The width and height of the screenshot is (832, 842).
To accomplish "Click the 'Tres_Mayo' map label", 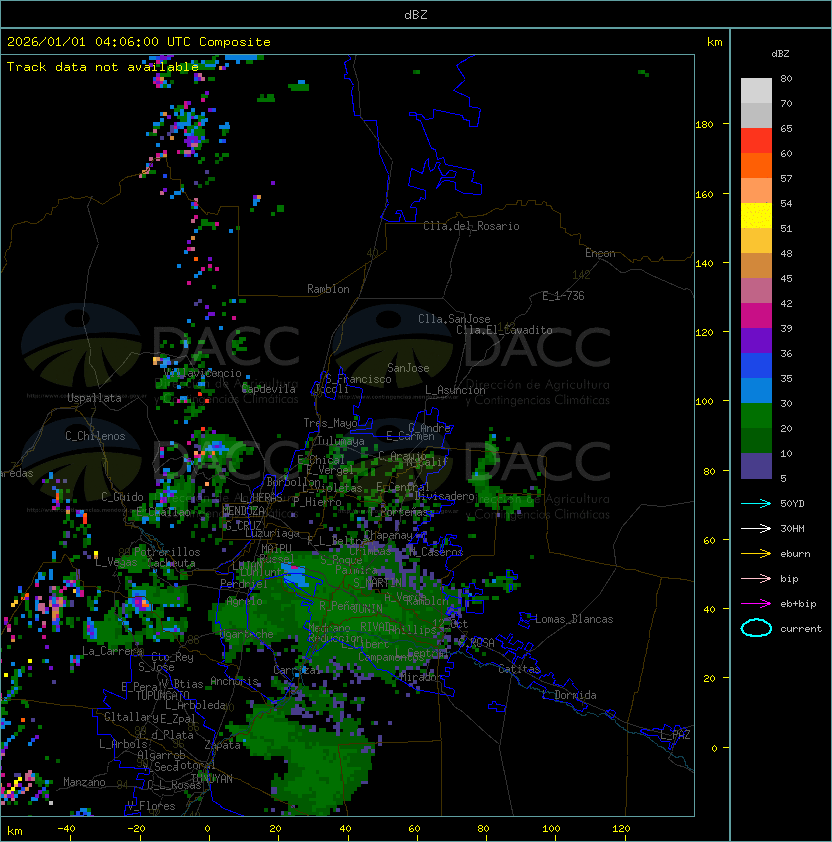I will 330,423.
